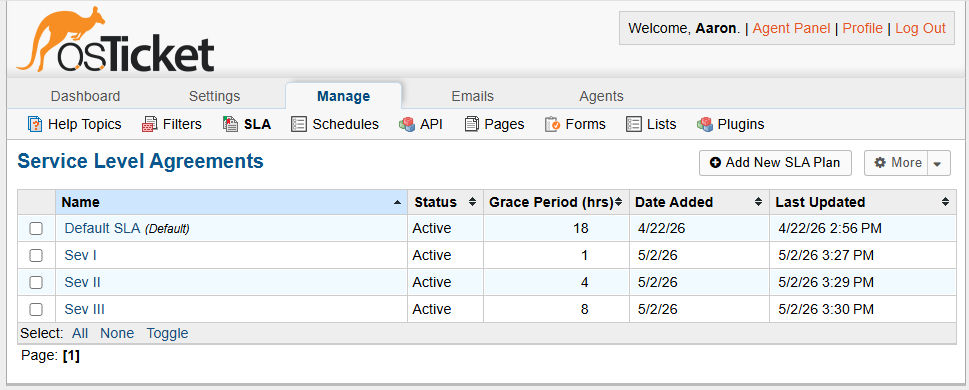Select the Sev III row checkbox
Viewport: 969px width, 390px height.
(36, 309)
